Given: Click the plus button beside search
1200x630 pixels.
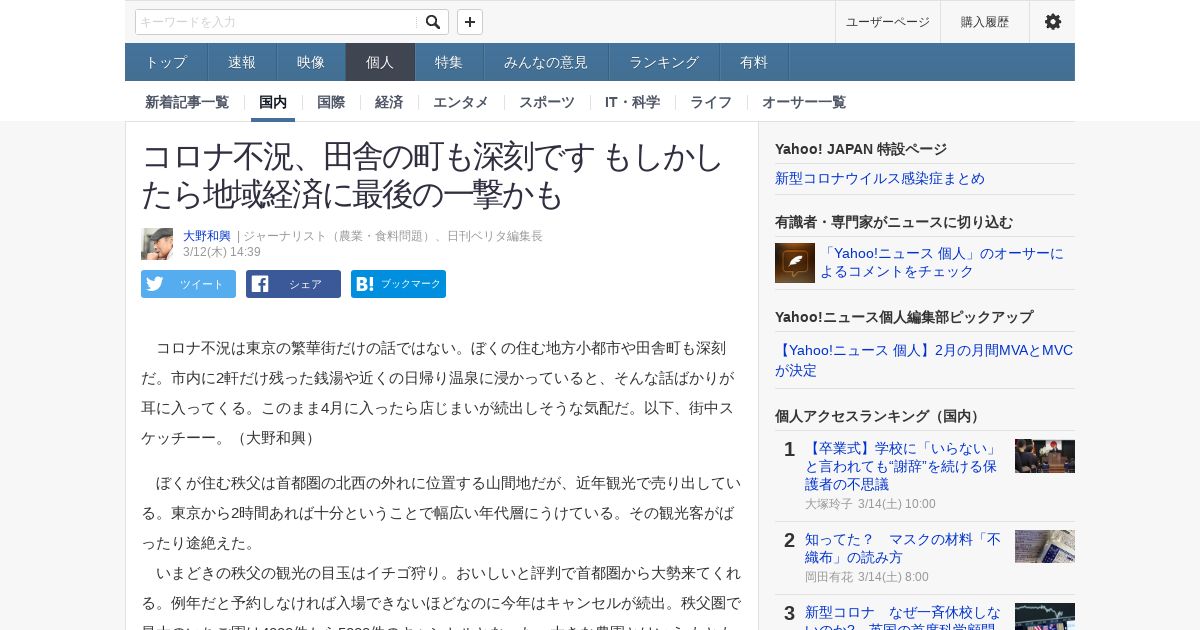Looking at the screenshot, I should coord(470,22).
